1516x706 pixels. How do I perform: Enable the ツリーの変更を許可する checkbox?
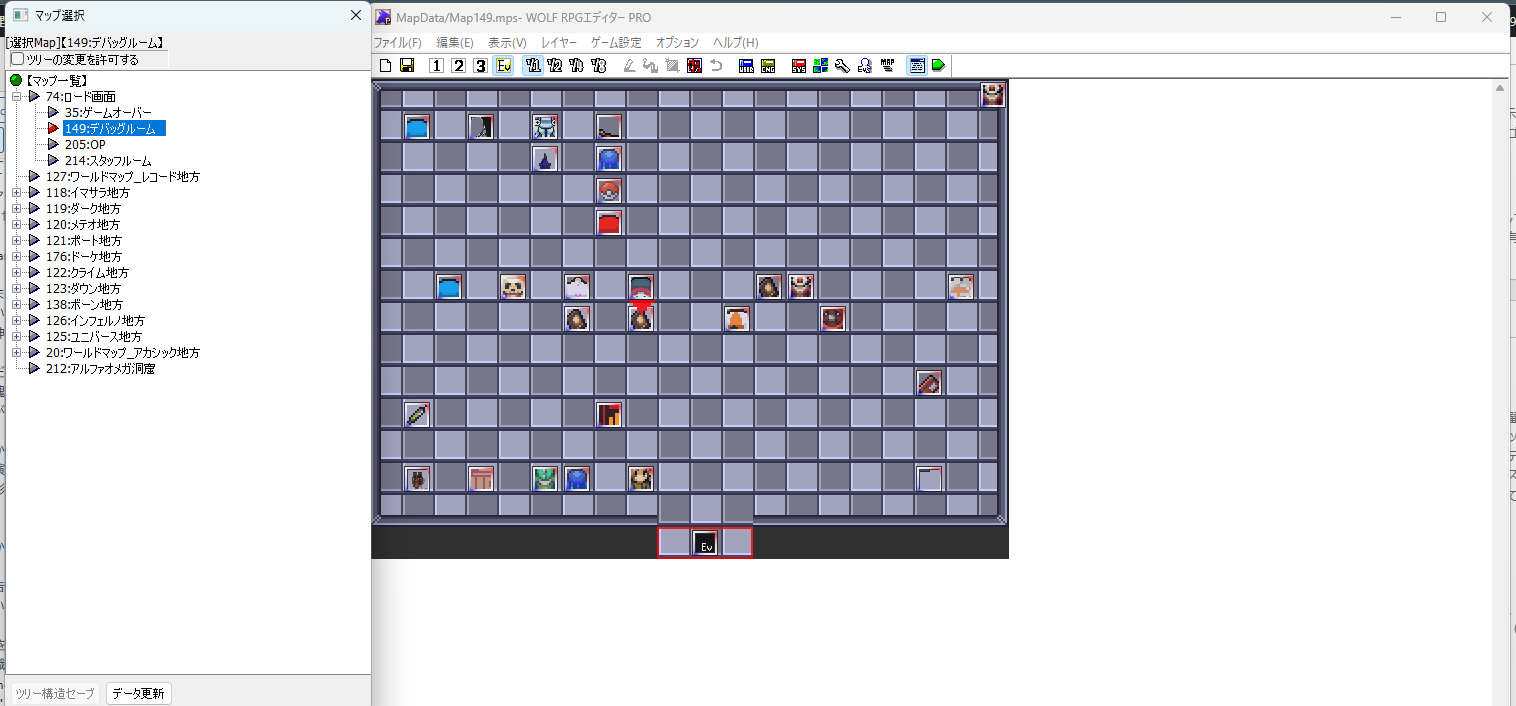point(17,59)
